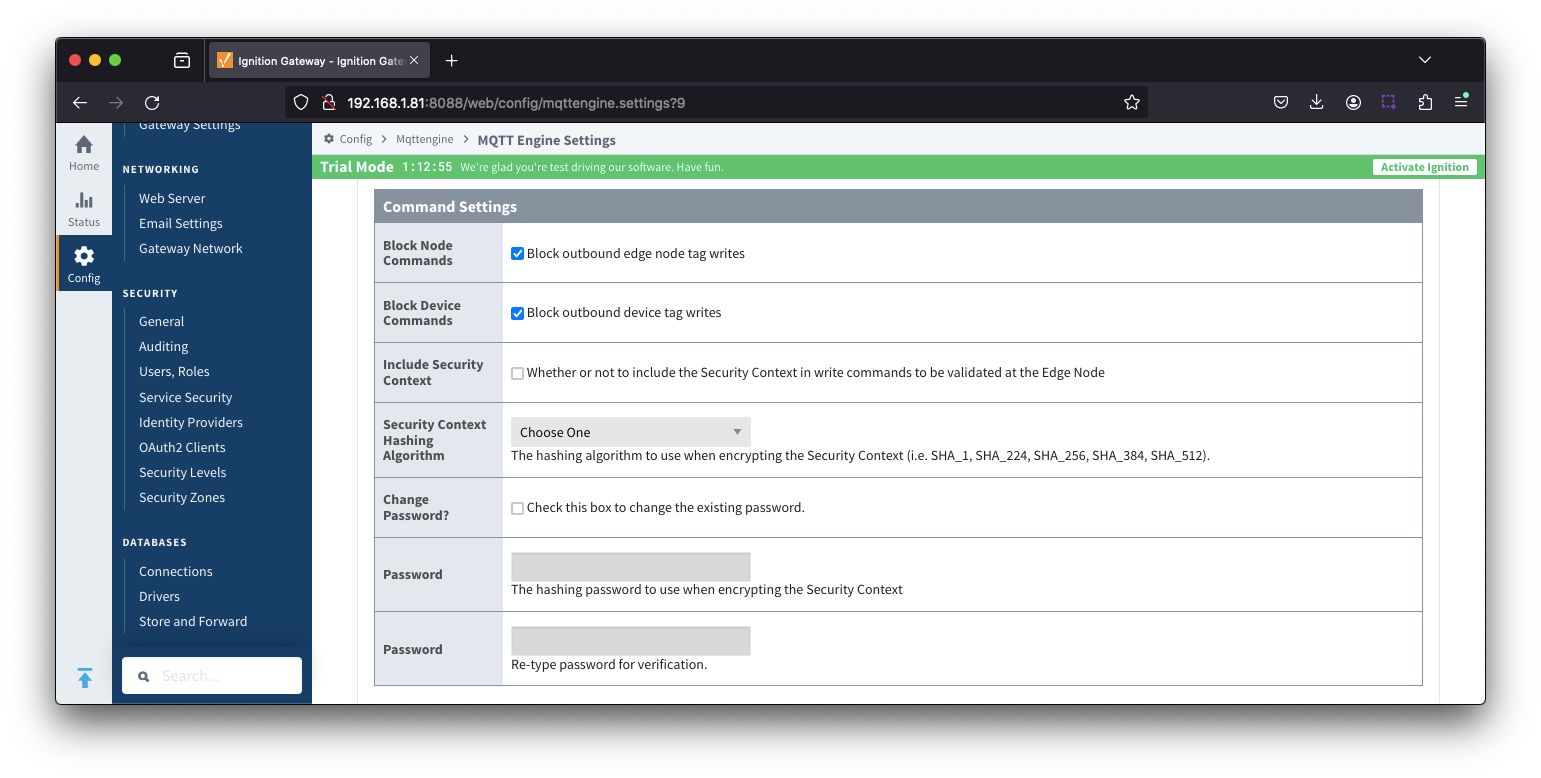Click the purple screenshot extension icon
The width and height of the screenshot is (1541, 778).
pos(1389,102)
